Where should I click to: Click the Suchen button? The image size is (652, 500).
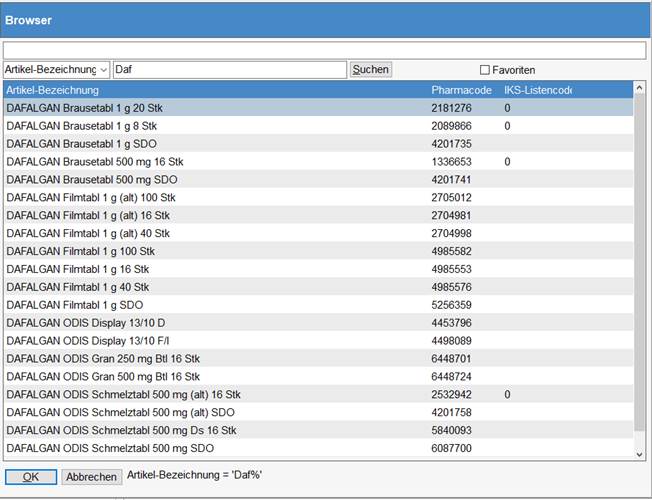[x=370, y=70]
